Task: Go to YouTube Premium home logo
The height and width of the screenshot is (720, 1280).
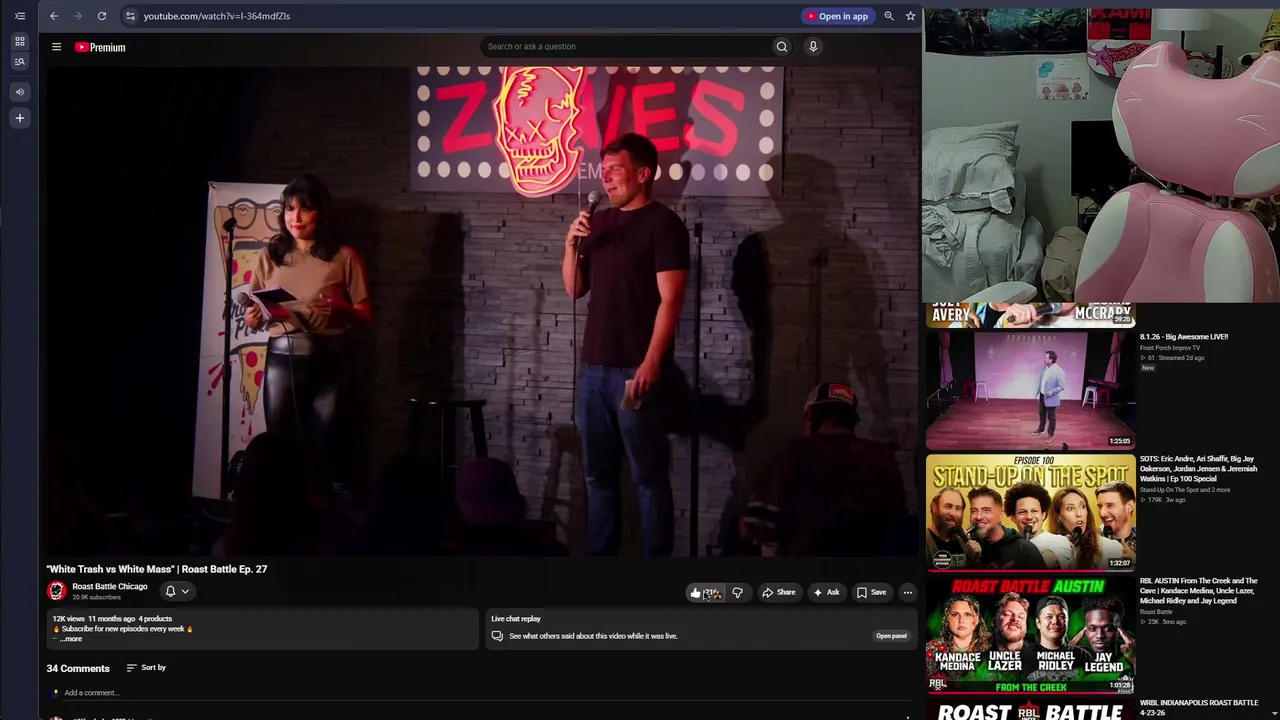Action: [x=100, y=47]
